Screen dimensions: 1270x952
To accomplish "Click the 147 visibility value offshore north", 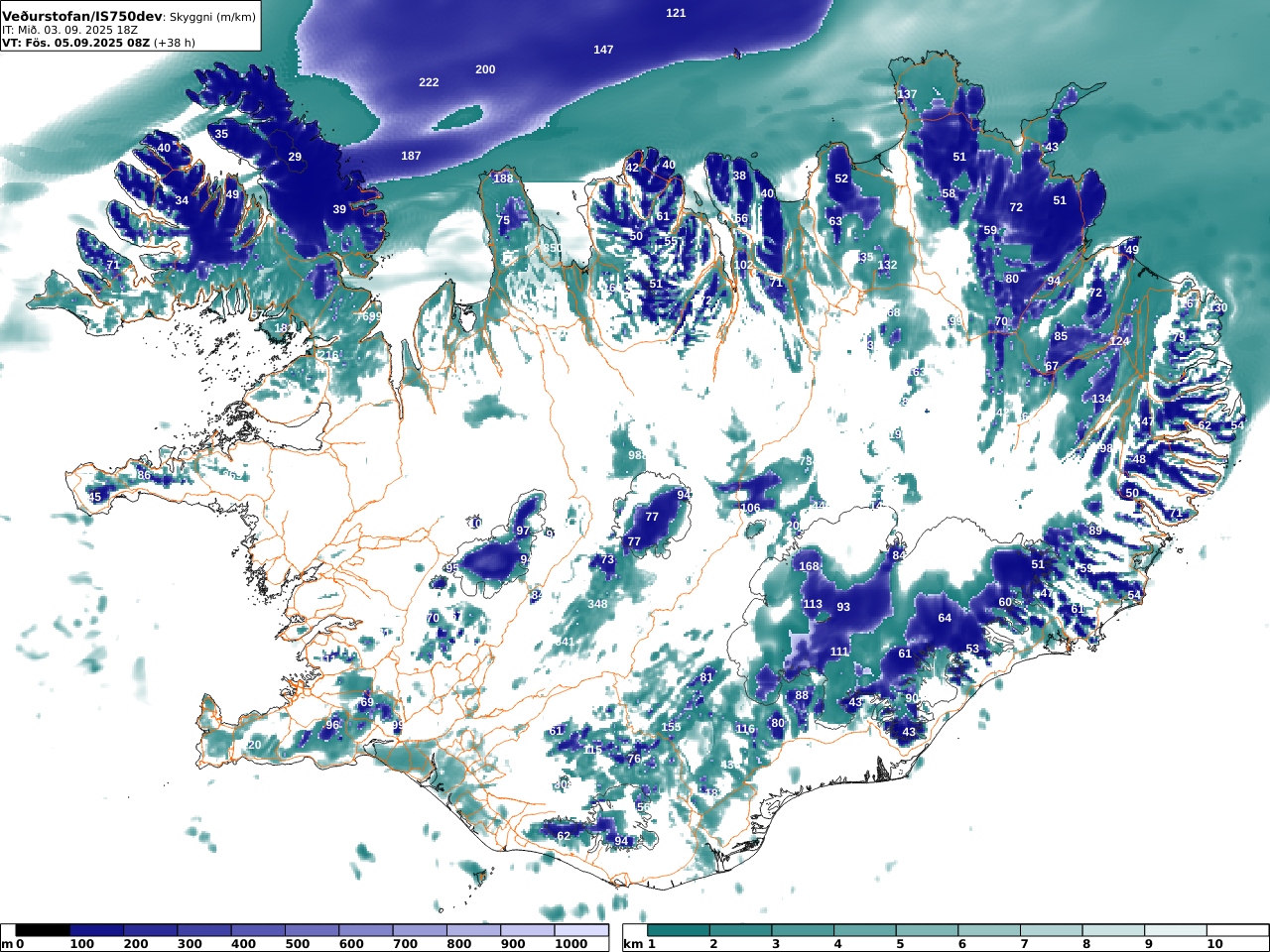I will click(603, 50).
